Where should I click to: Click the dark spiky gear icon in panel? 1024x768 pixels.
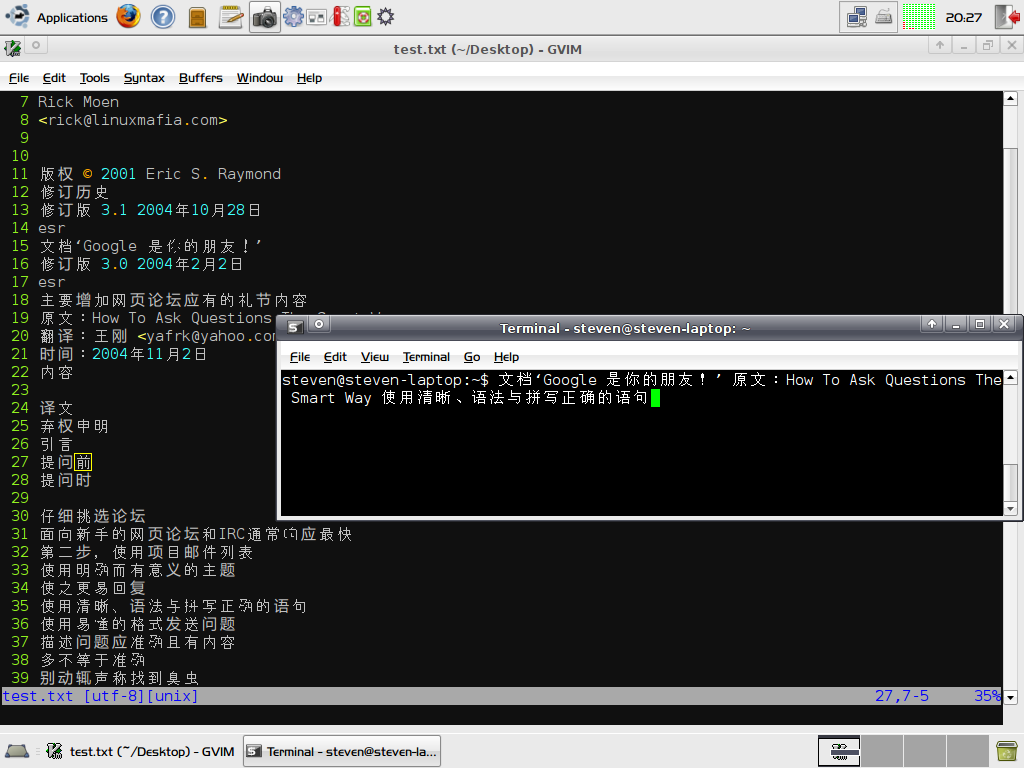coord(386,17)
